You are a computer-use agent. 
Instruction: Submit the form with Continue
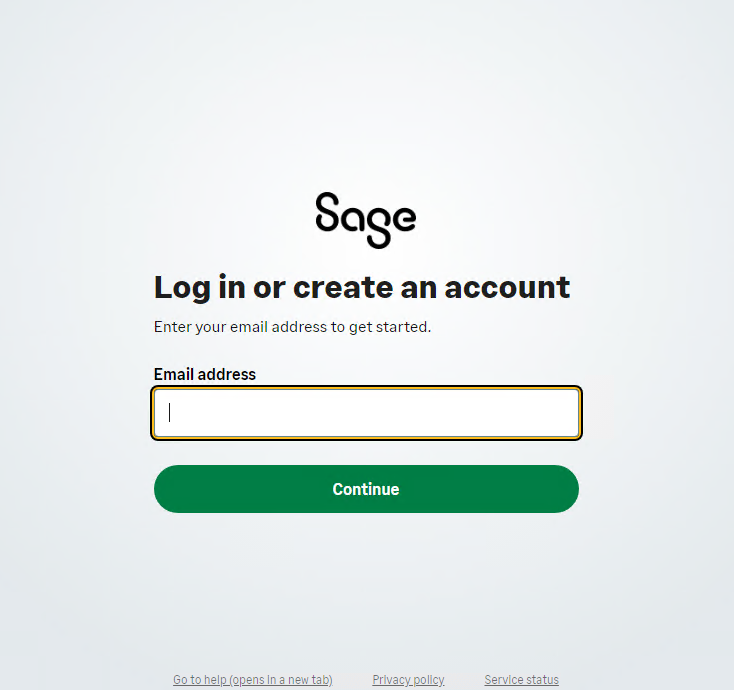[367, 489]
